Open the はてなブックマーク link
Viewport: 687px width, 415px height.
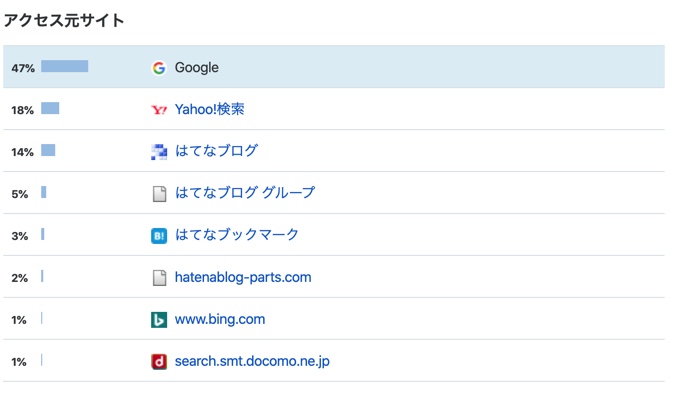coord(237,234)
